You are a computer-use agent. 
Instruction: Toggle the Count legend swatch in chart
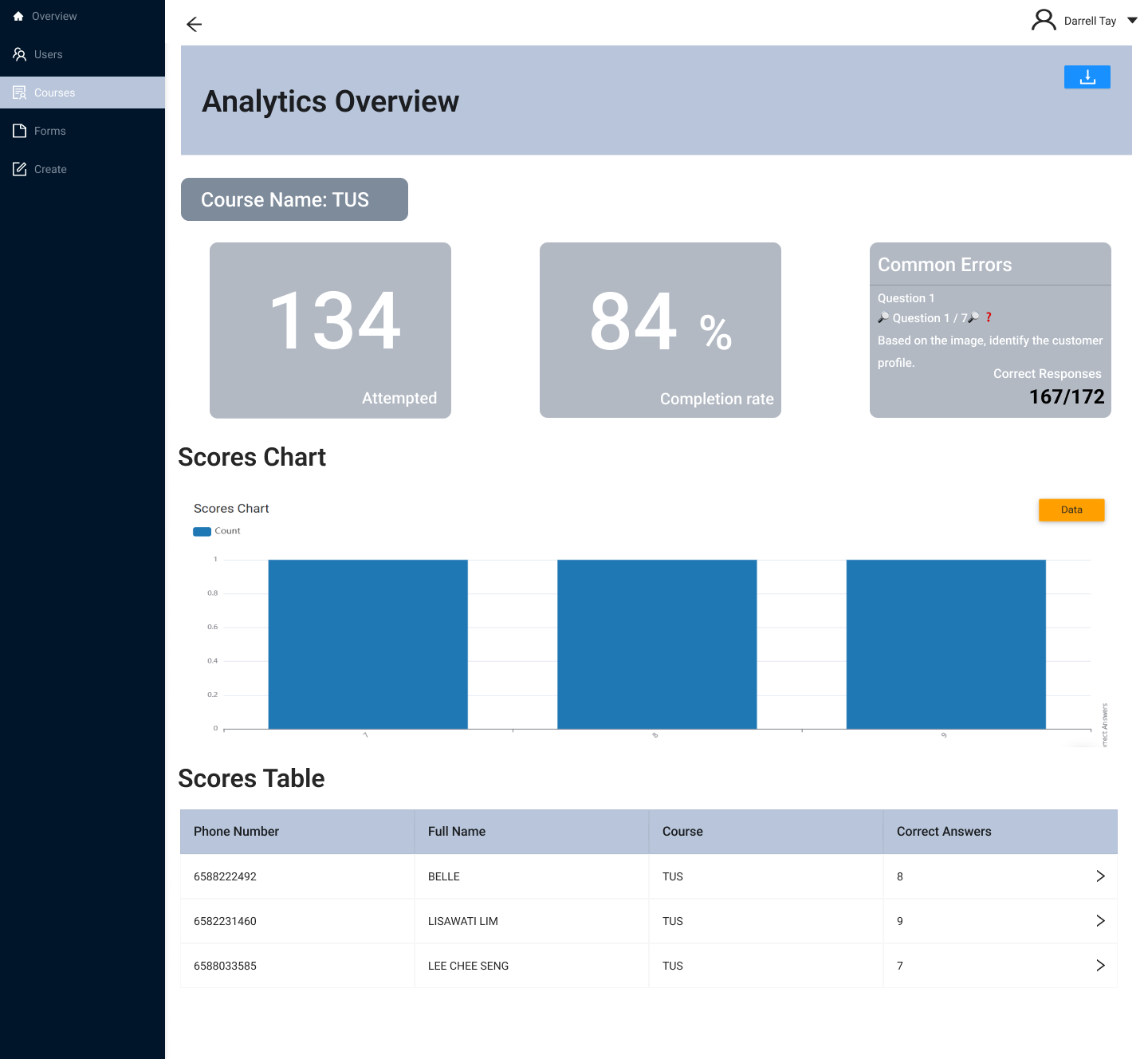202,531
